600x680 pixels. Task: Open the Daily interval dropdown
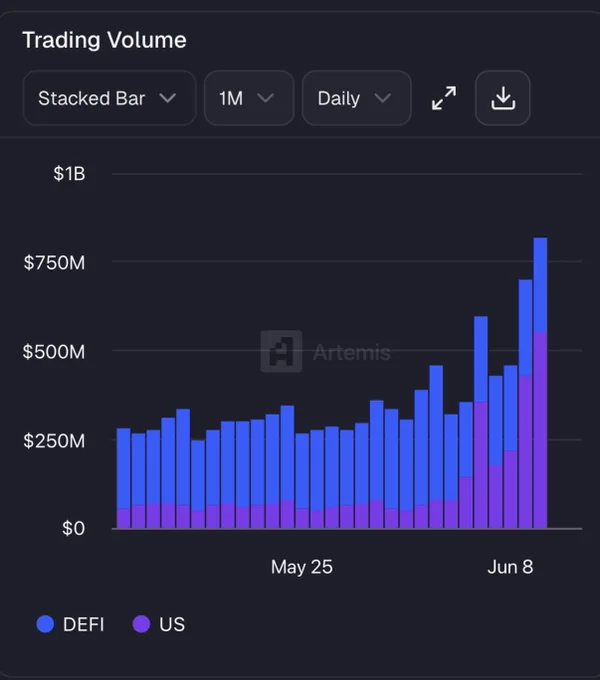[x=356, y=98]
